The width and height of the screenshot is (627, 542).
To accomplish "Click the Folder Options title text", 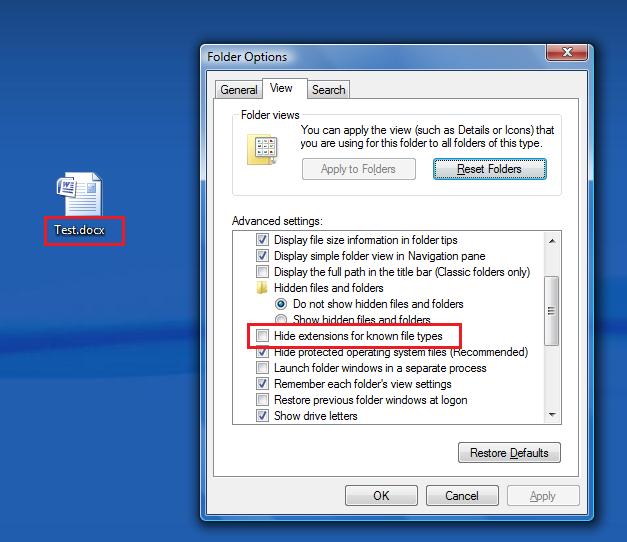I will (x=247, y=57).
